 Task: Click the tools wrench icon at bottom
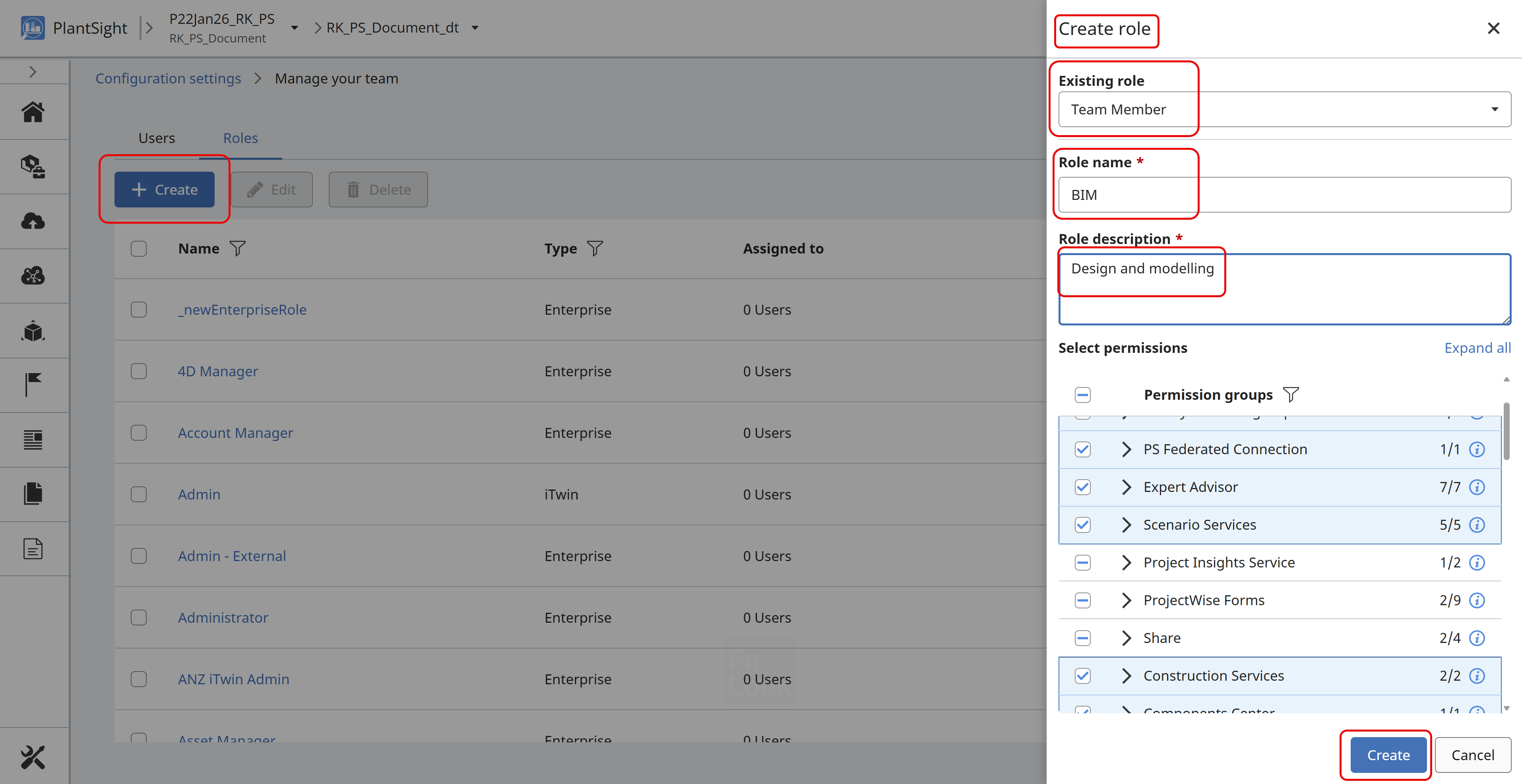point(33,757)
